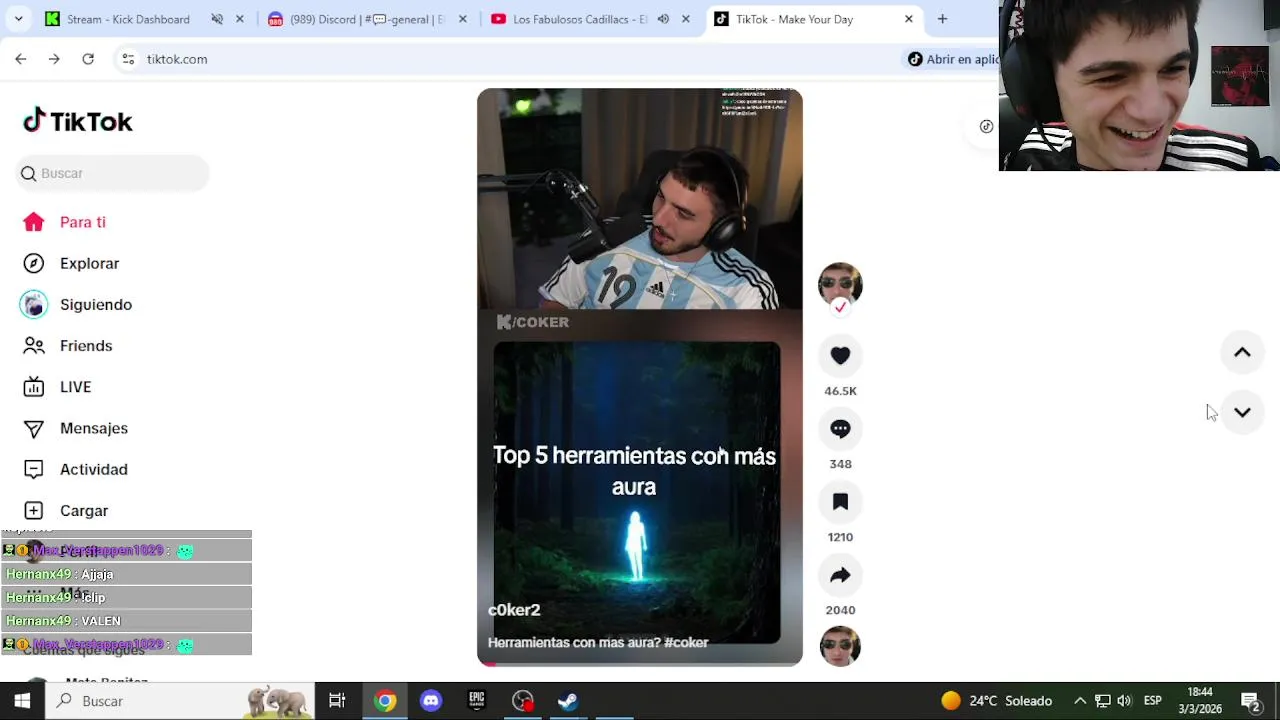The height and width of the screenshot is (720, 1280).
Task: Close the Discord general tab
Action: point(462,19)
